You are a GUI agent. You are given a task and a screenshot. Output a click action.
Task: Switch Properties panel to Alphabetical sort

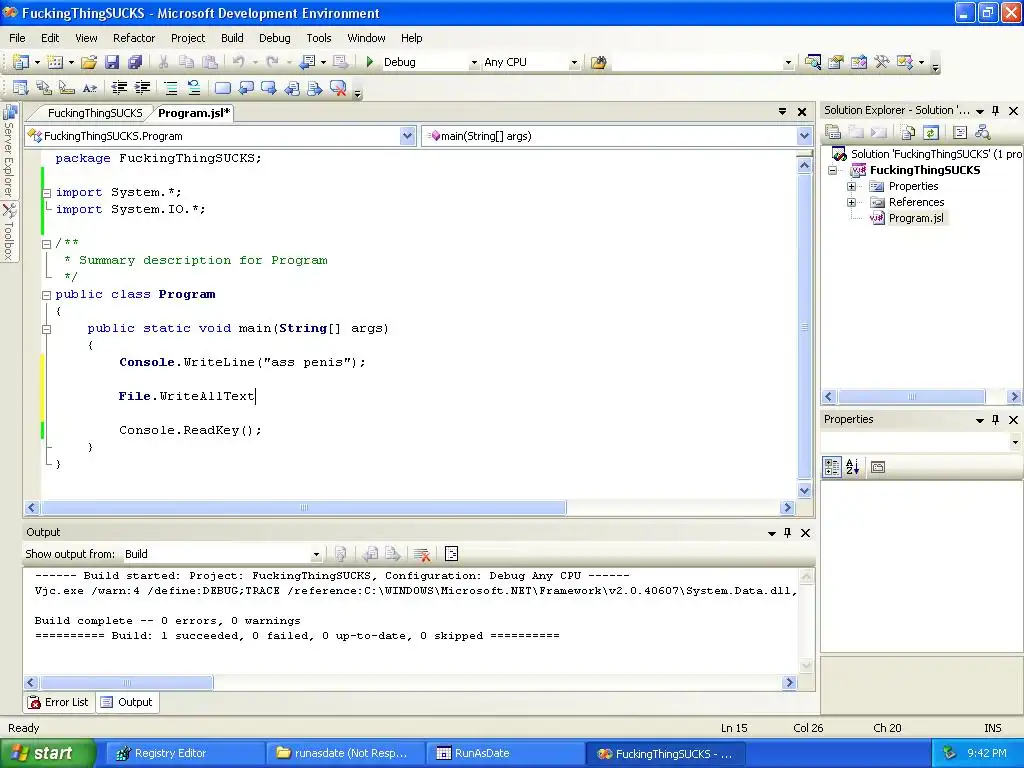coord(853,467)
